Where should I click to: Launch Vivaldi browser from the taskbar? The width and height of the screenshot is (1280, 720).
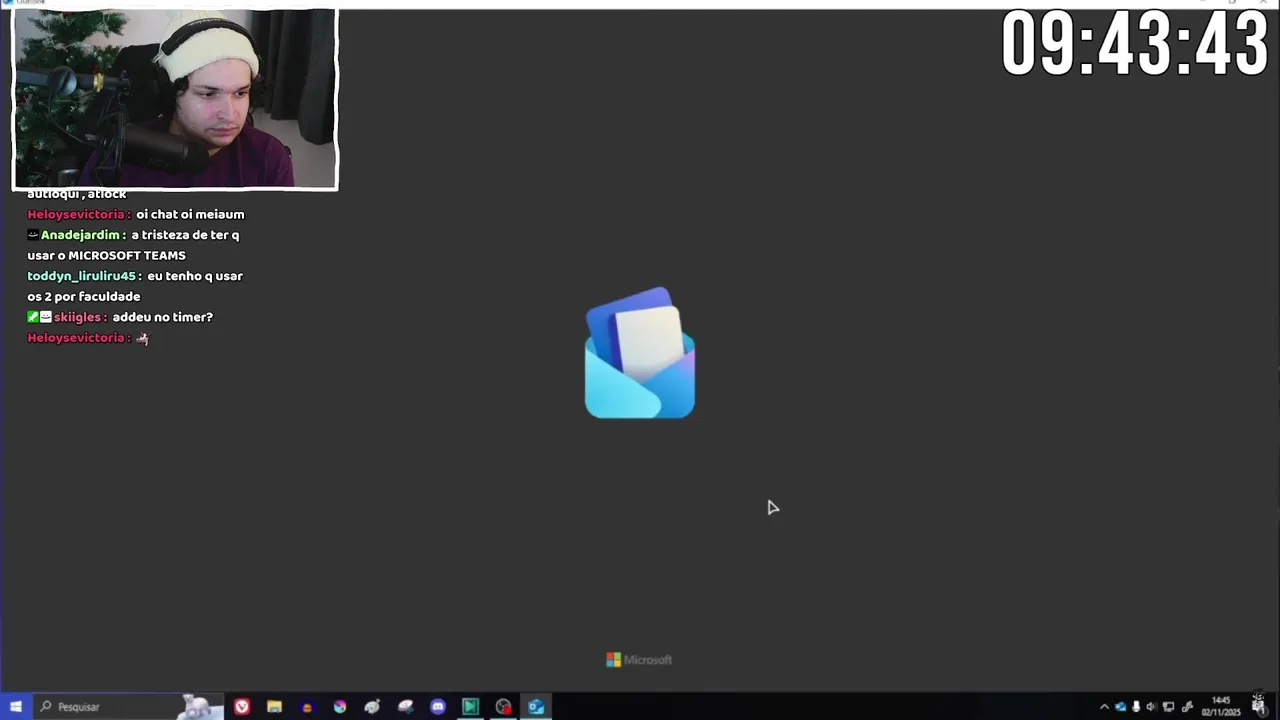[x=242, y=706]
